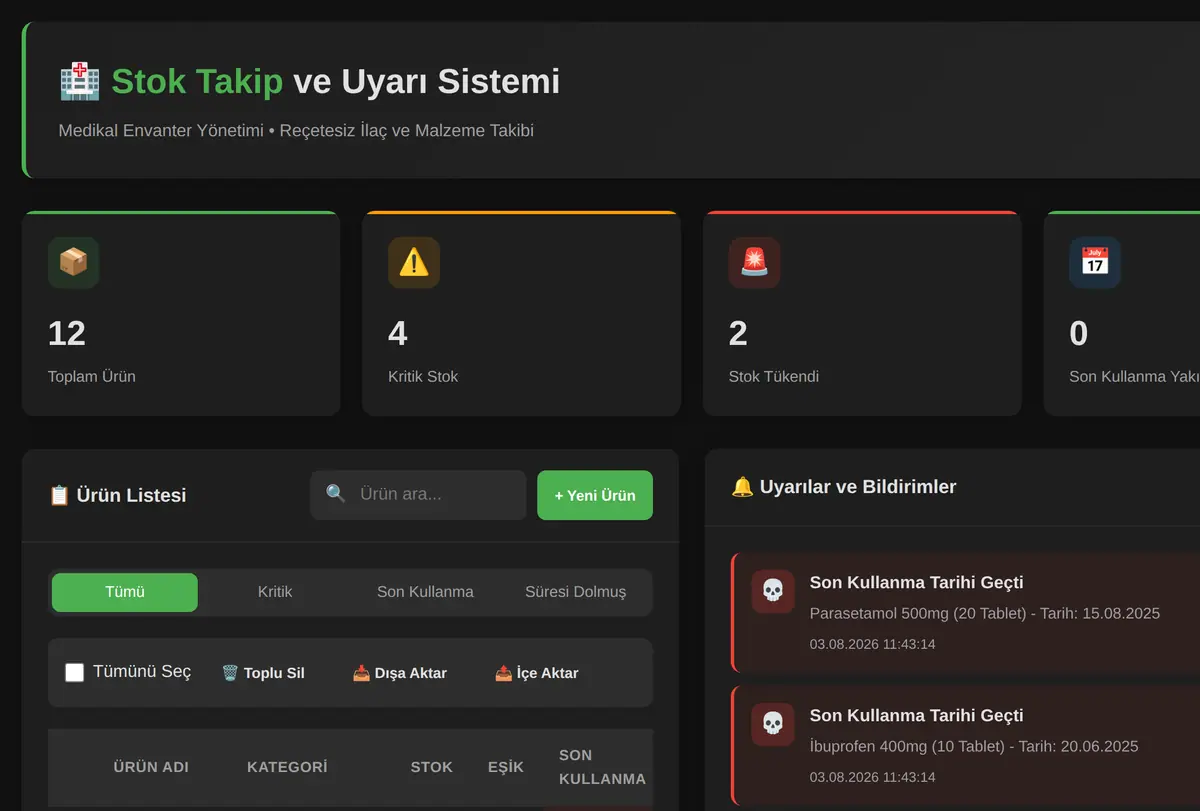Focus the Ürün ara search field
The image size is (1200, 811).
(x=418, y=495)
